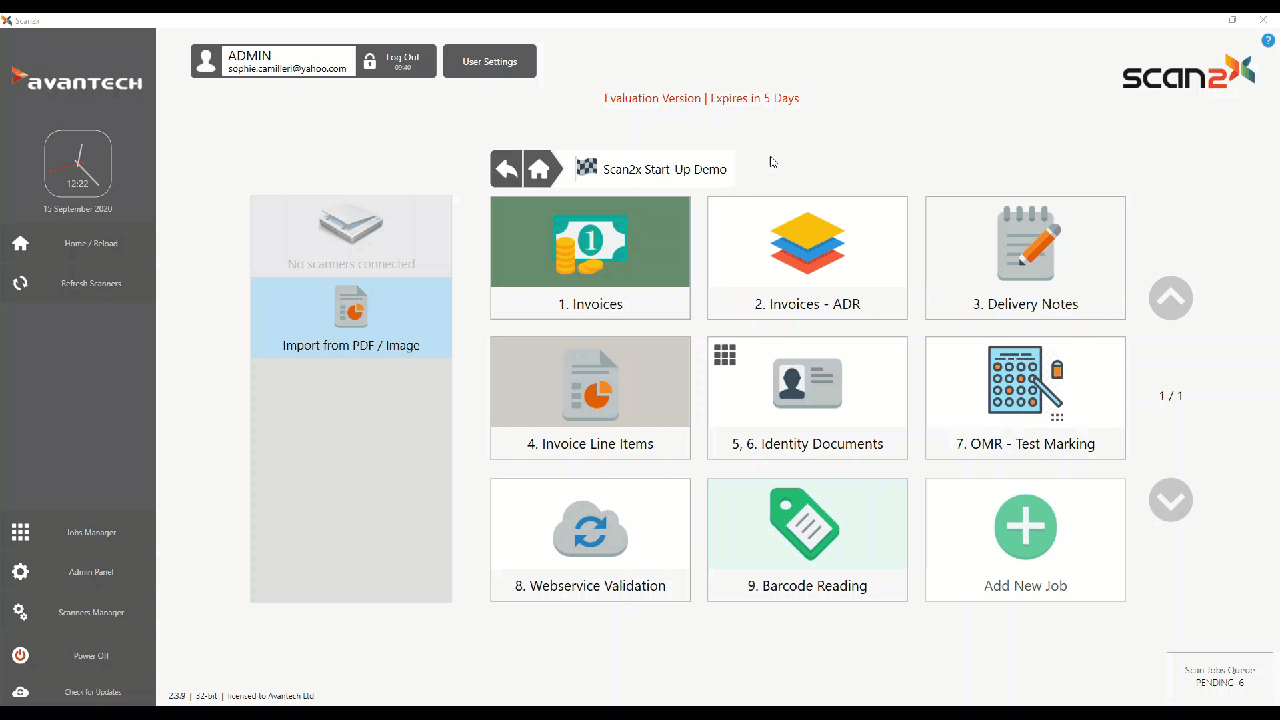
Task: Select the 2. Invoices - ADR job
Action: pyautogui.click(x=807, y=258)
